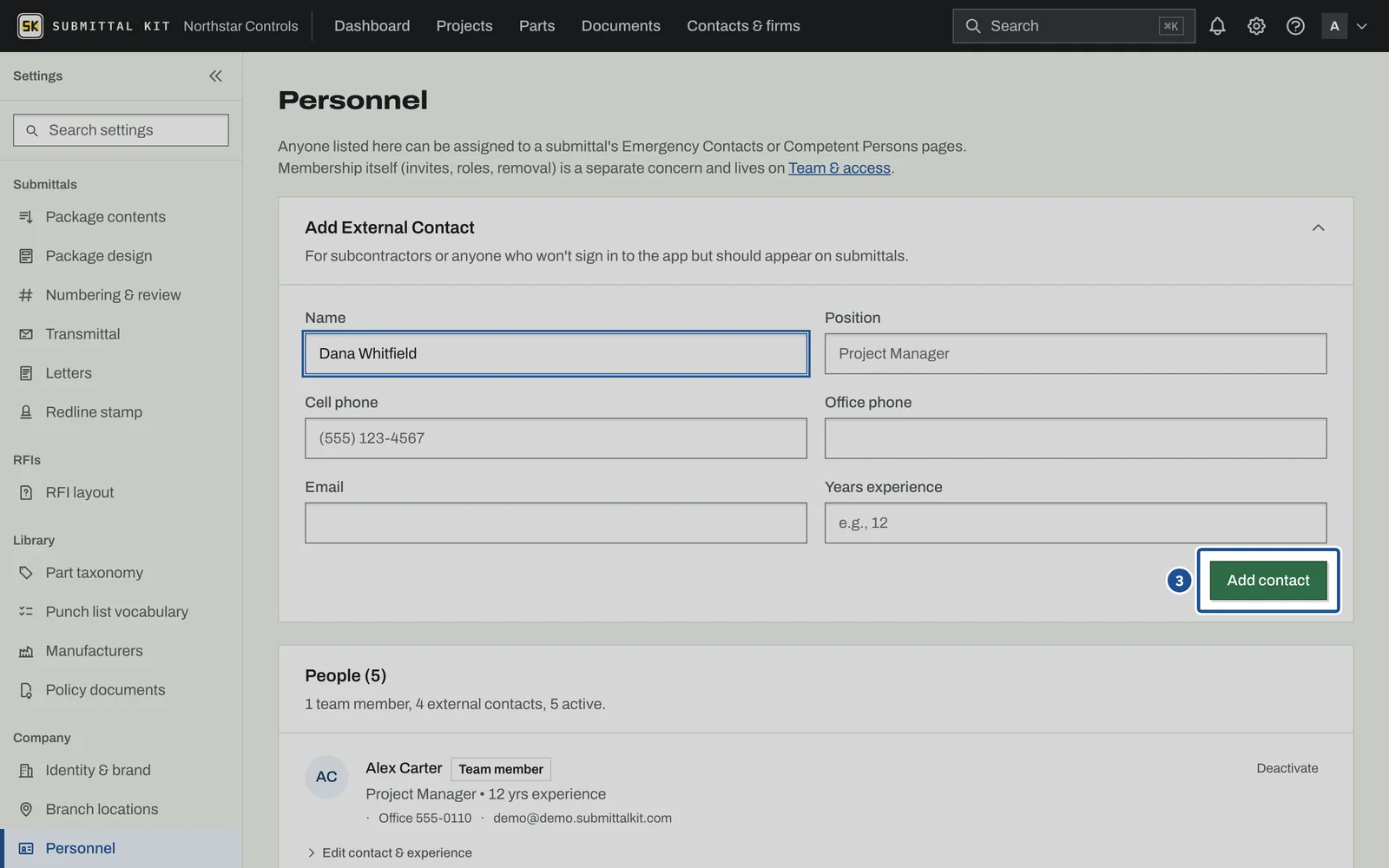Open Identity & brand settings

click(x=121, y=770)
